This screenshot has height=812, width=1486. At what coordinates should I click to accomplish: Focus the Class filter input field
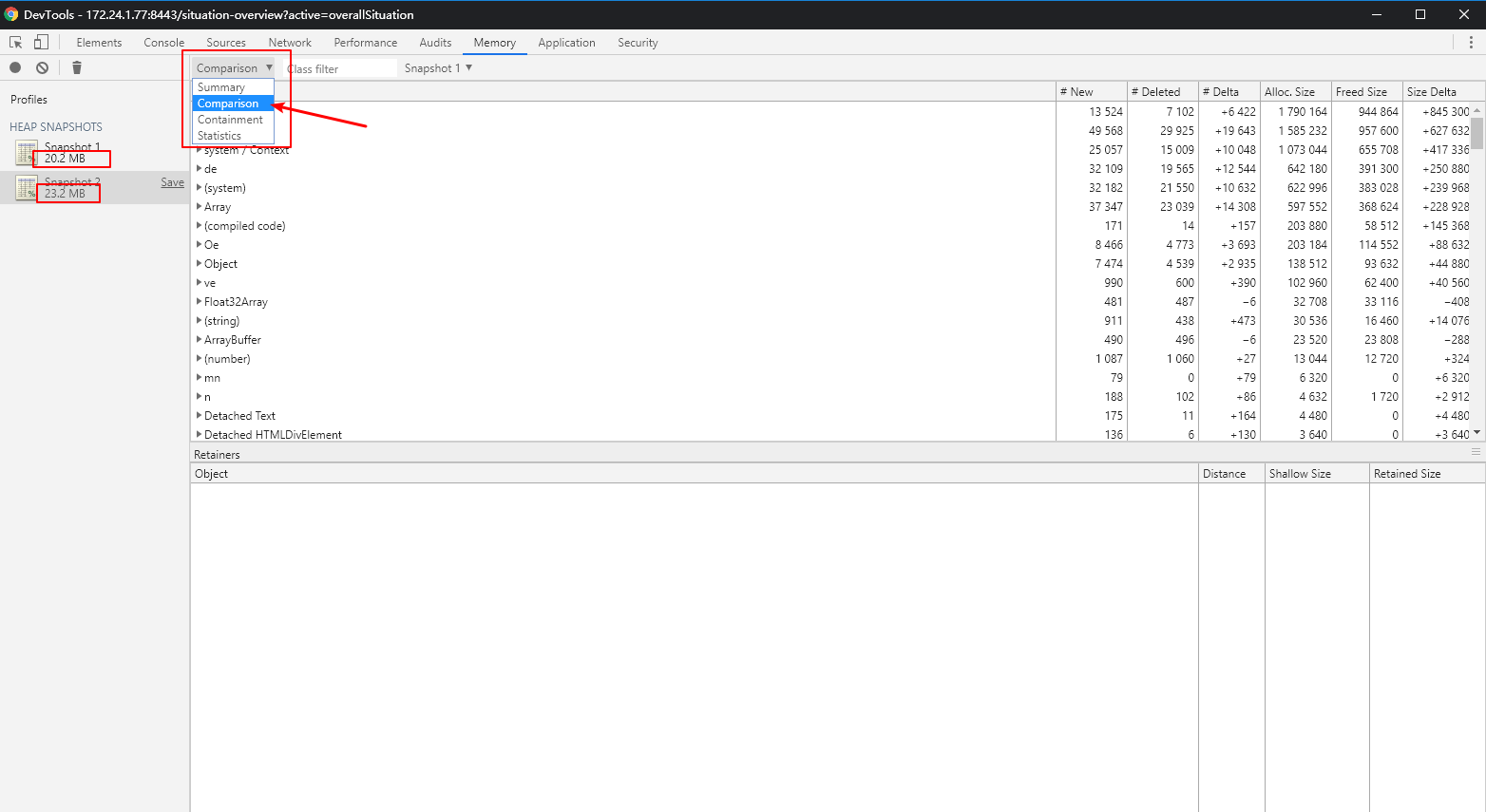tap(340, 68)
